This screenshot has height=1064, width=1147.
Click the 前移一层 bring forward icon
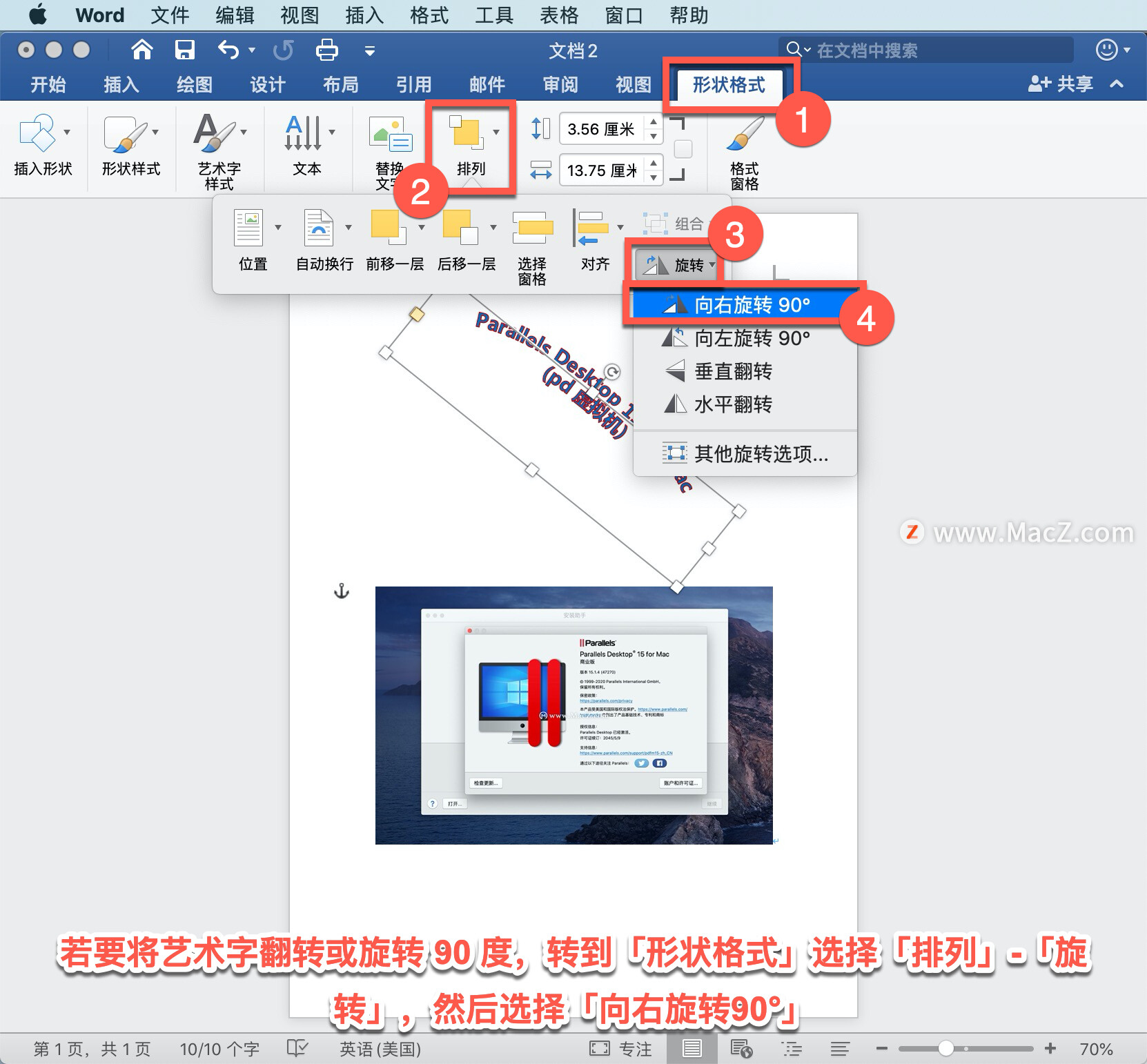389,227
